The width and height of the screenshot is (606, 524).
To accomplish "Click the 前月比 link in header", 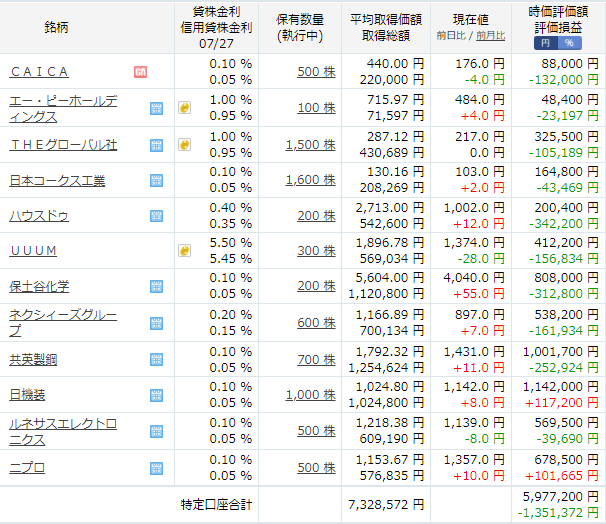I will tap(490, 36).
